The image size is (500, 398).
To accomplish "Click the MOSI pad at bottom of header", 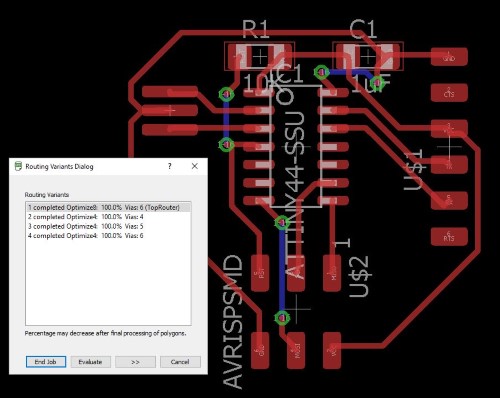I will [296, 350].
